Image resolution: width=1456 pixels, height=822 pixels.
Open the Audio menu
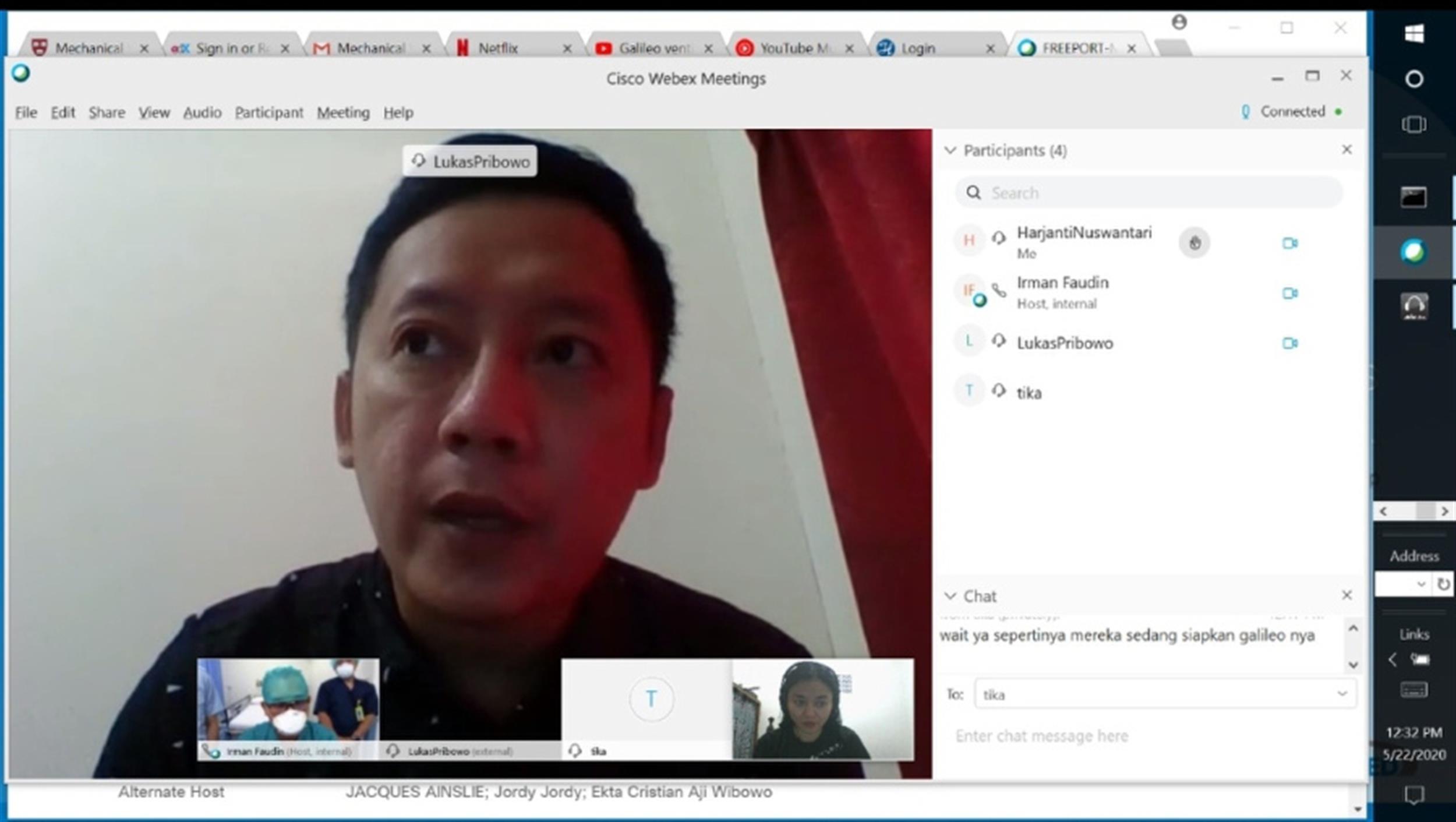202,112
